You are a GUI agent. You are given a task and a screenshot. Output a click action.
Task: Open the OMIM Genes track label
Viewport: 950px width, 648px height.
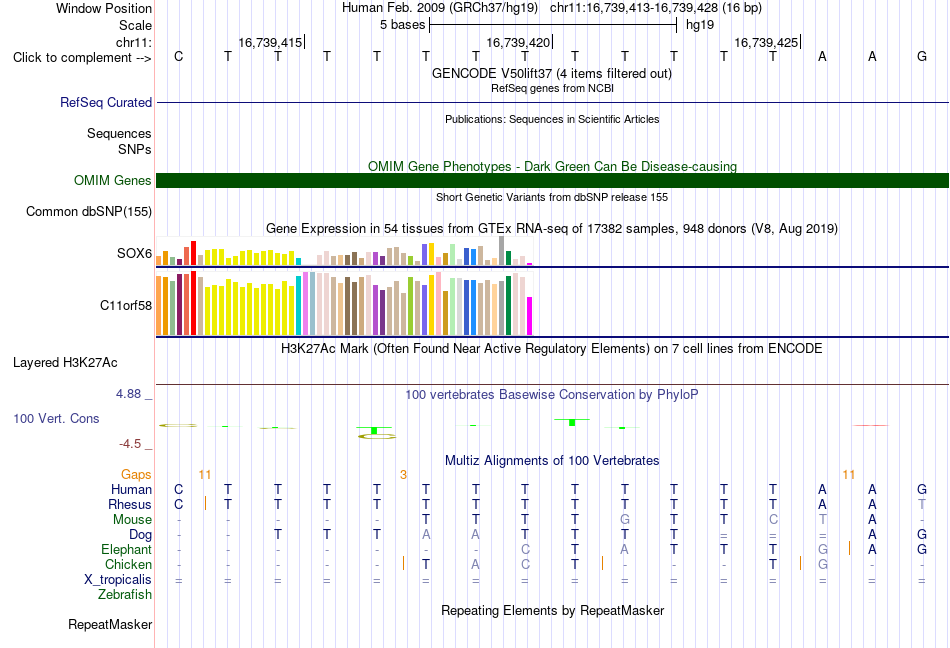[x=112, y=180]
